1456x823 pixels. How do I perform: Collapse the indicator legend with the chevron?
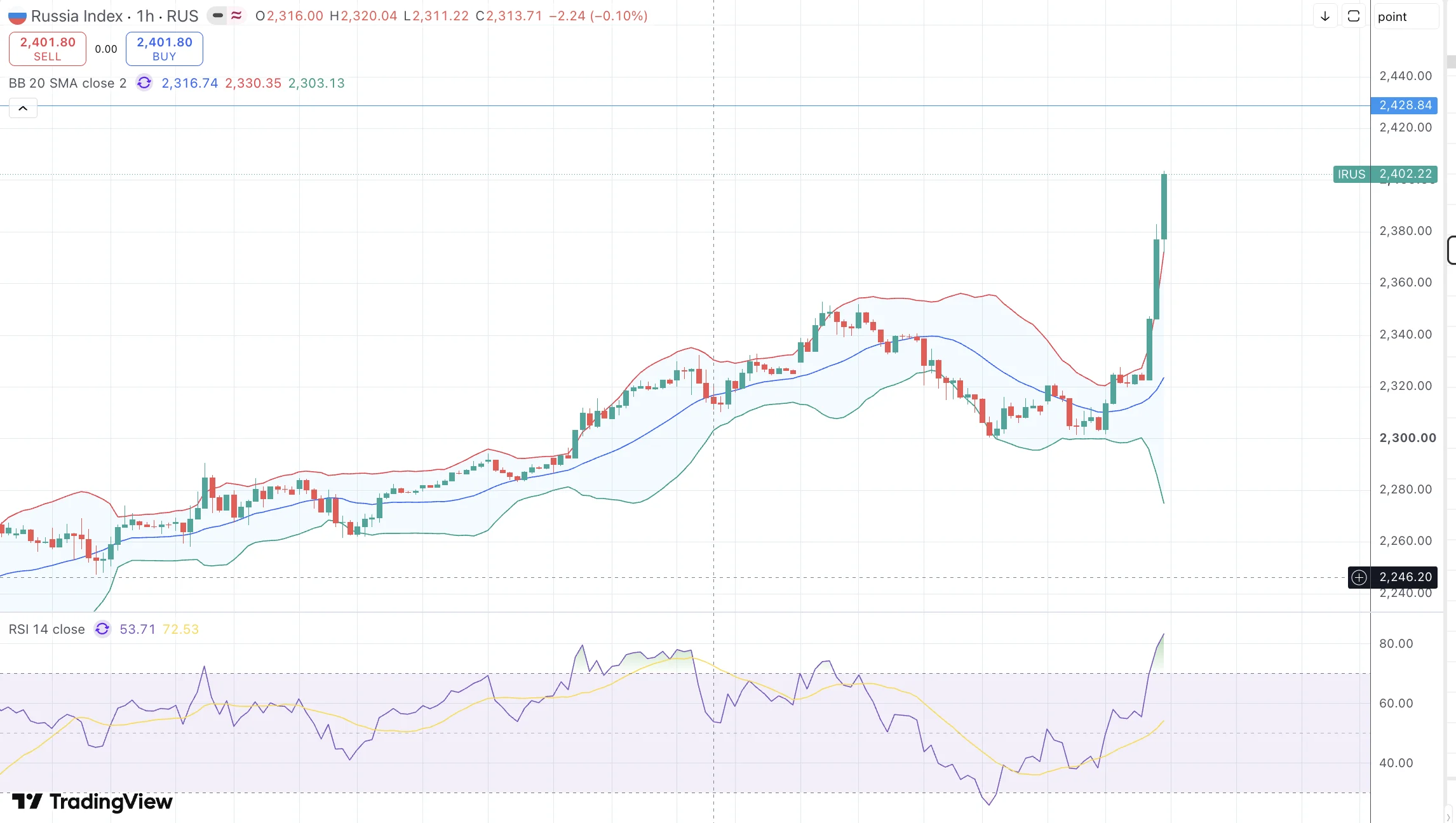tap(23, 109)
